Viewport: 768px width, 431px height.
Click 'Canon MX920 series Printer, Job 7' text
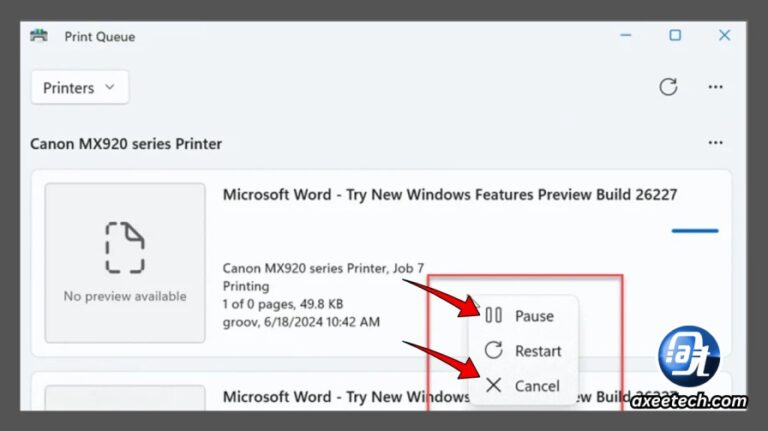click(323, 268)
